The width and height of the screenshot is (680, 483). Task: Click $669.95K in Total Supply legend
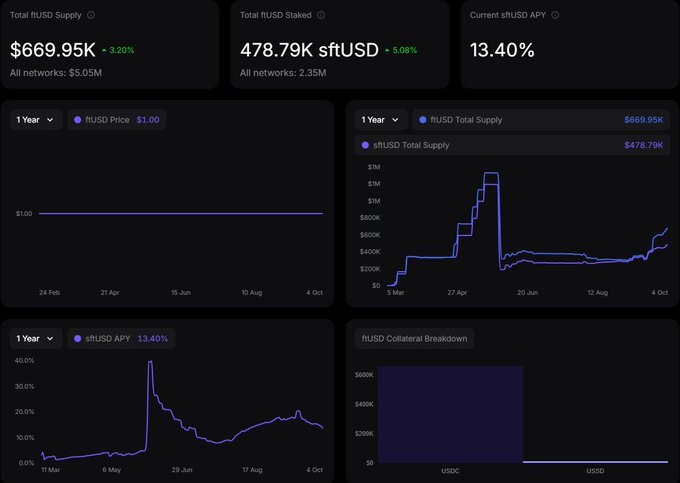(x=644, y=120)
